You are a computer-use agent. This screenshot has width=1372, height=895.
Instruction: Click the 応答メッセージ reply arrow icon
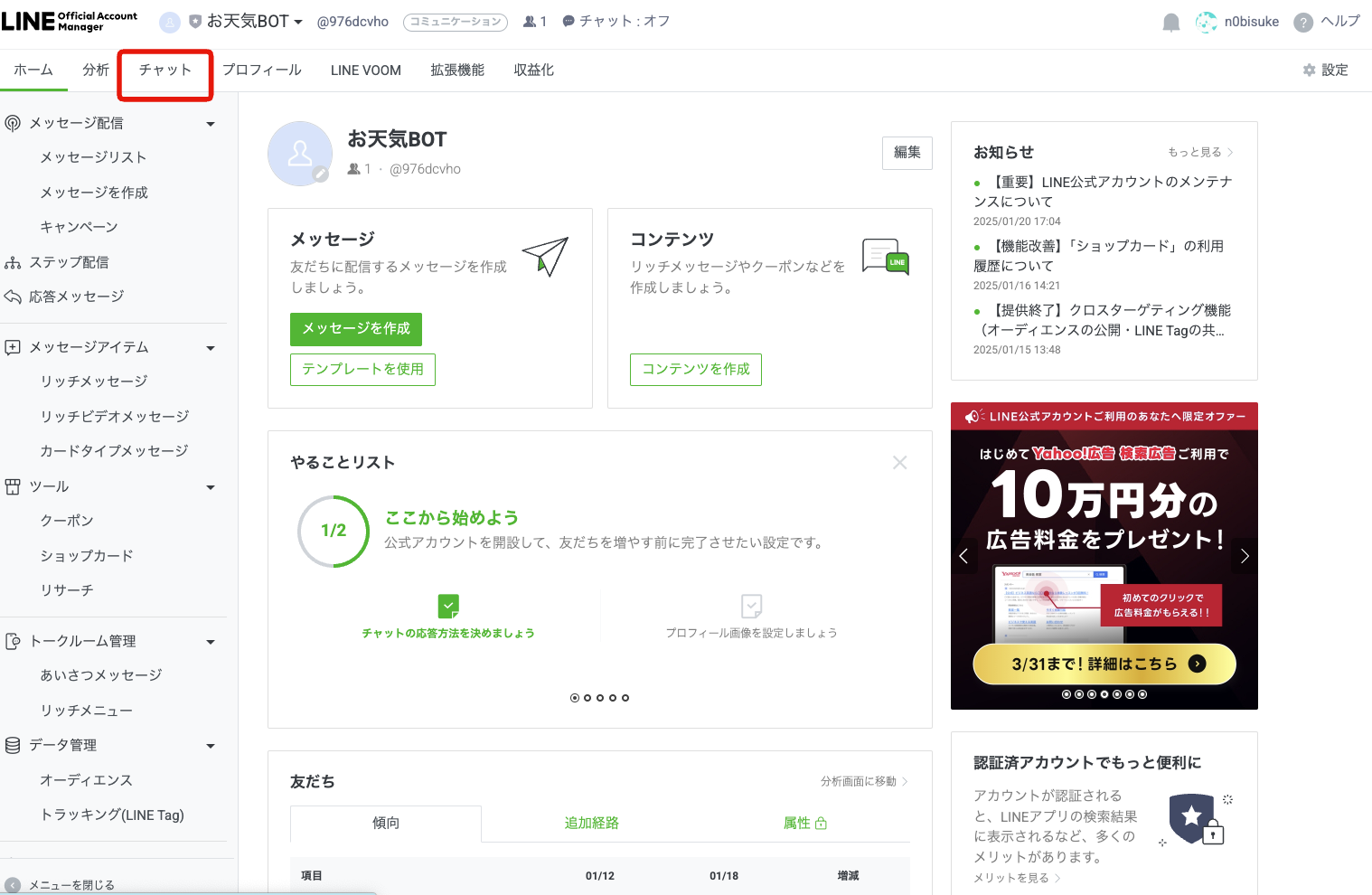pos(13,297)
